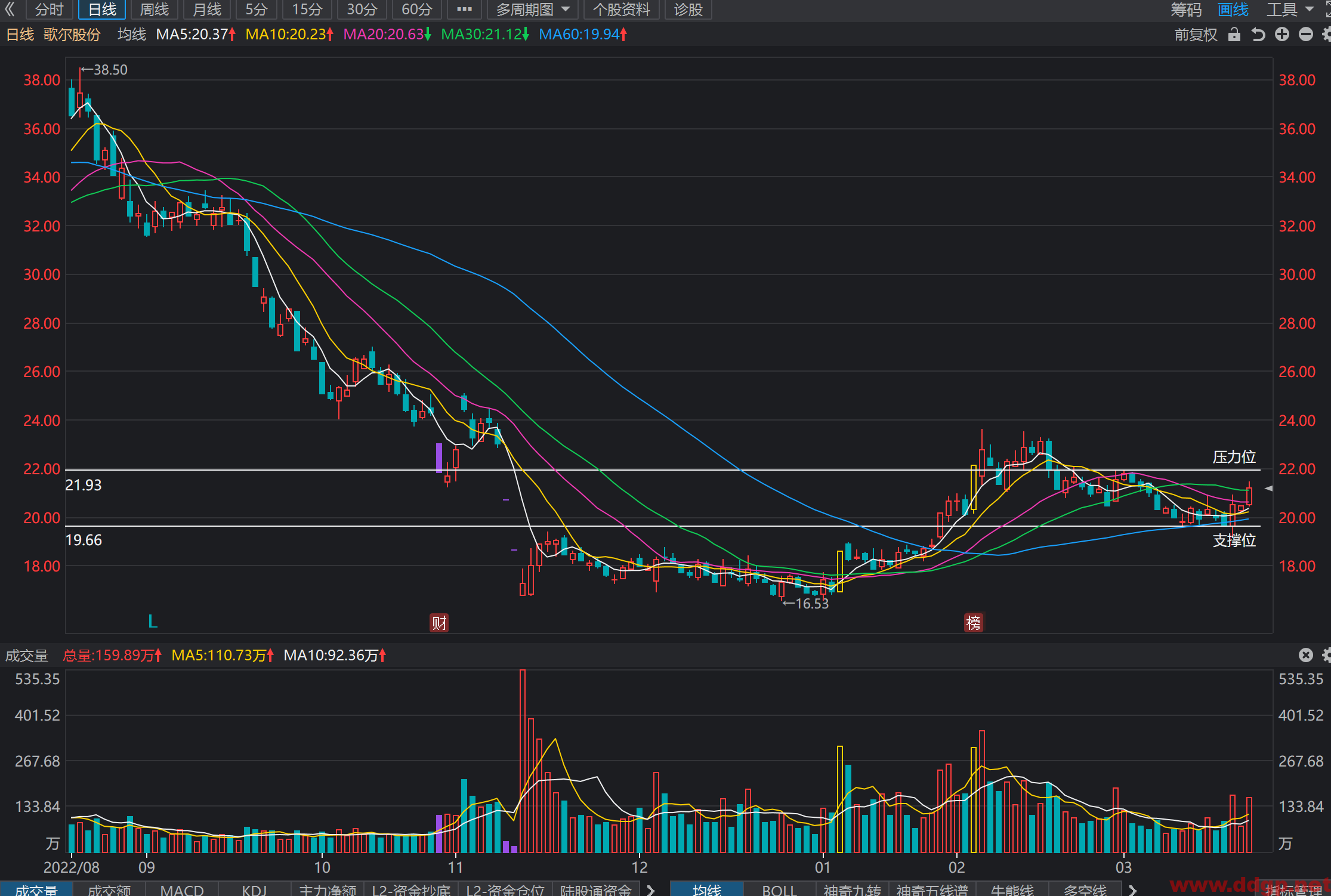Expand the 多周期图 dropdown
The height and width of the screenshot is (896, 1331).
532,10
